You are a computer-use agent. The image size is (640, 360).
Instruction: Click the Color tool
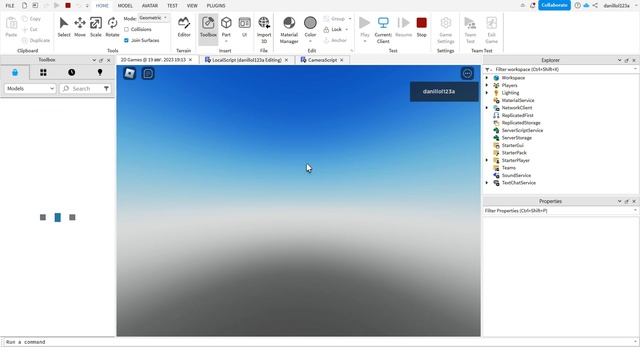(310, 29)
